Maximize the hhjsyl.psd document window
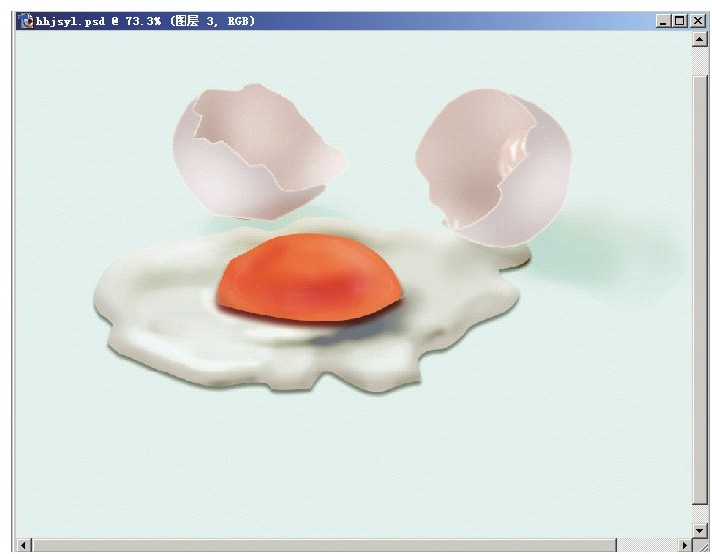Viewport: 712px width, 554px height. (680, 21)
